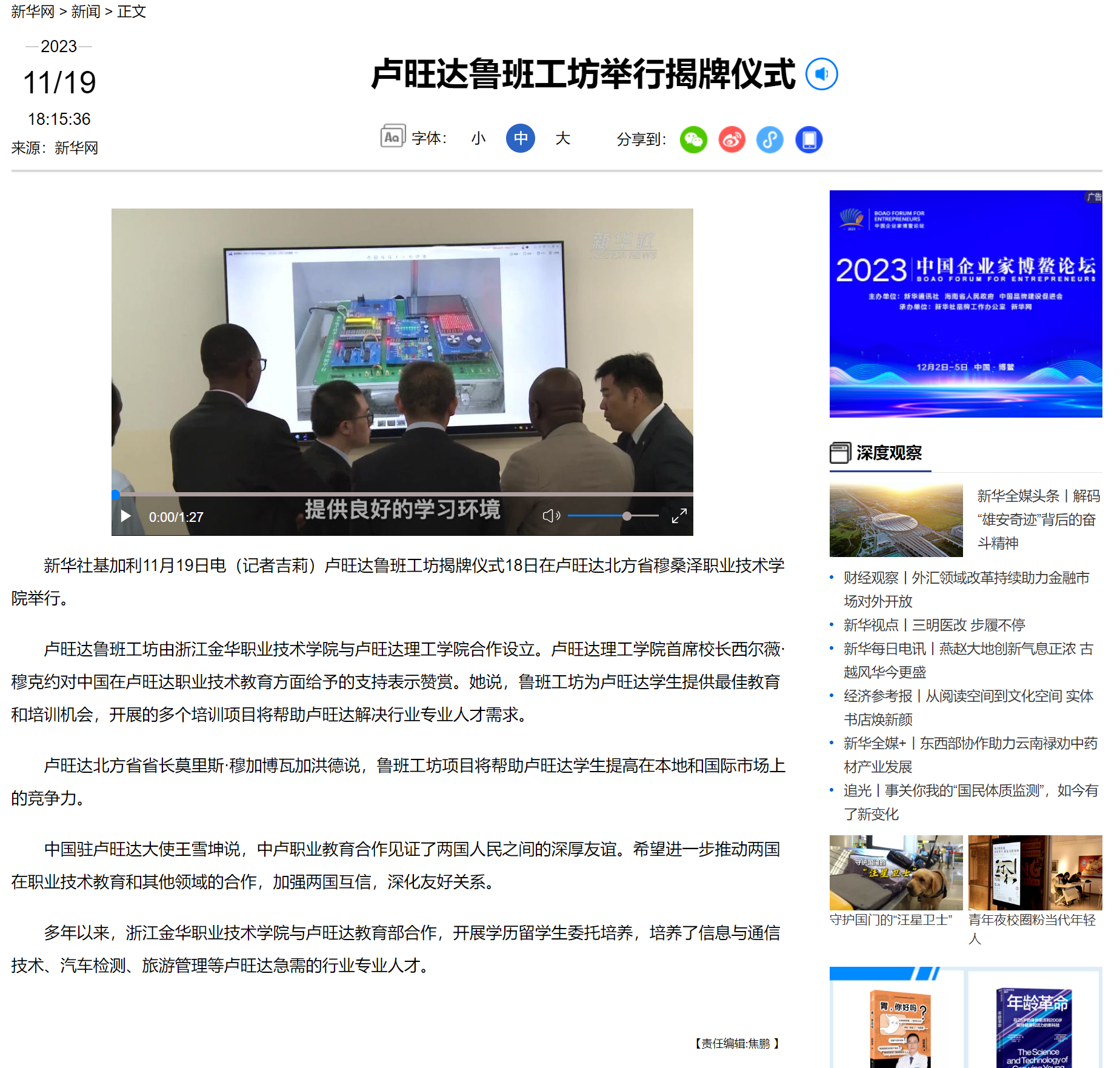Click the video progress bar
Screen dimensions: 1120x1068
coord(402,495)
